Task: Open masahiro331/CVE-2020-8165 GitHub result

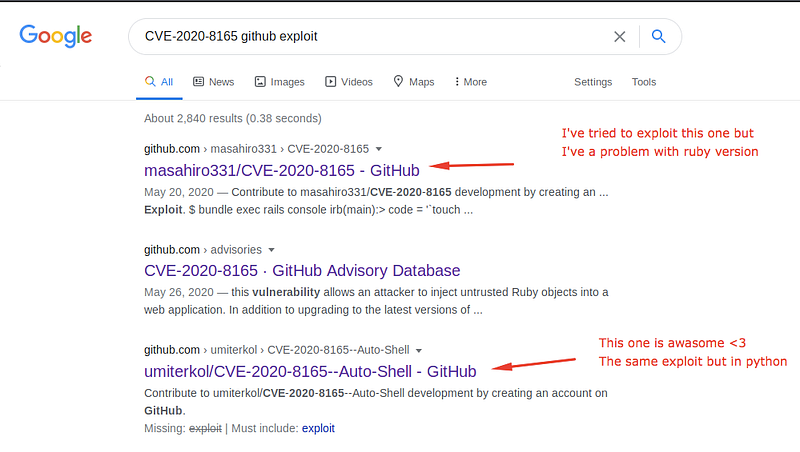Action: tap(282, 170)
